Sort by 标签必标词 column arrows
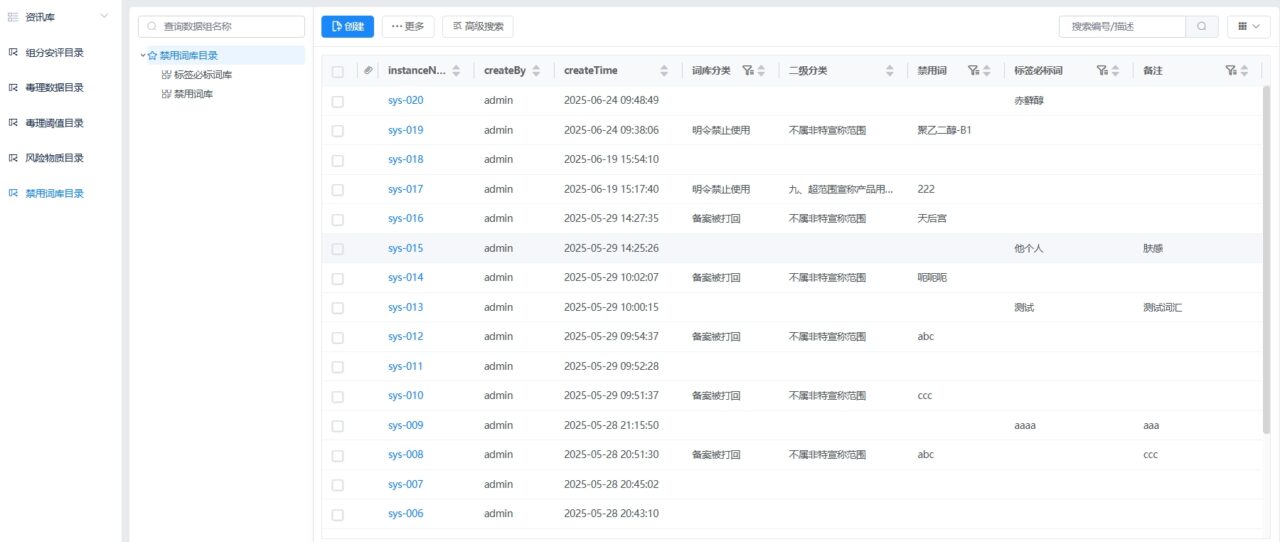 pos(1116,71)
